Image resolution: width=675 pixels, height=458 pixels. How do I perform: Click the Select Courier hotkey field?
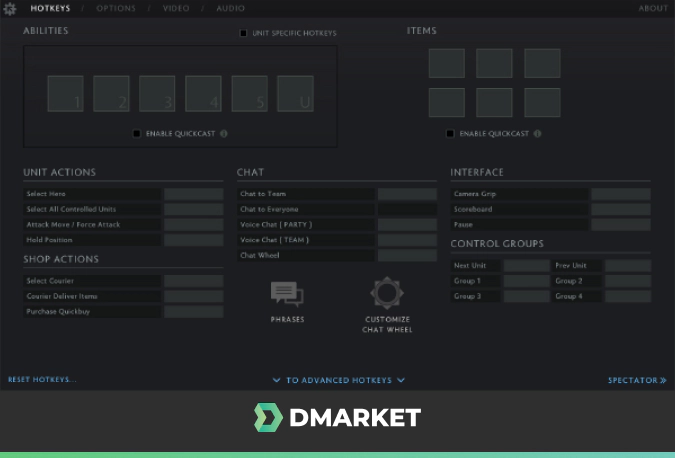[x=194, y=281]
